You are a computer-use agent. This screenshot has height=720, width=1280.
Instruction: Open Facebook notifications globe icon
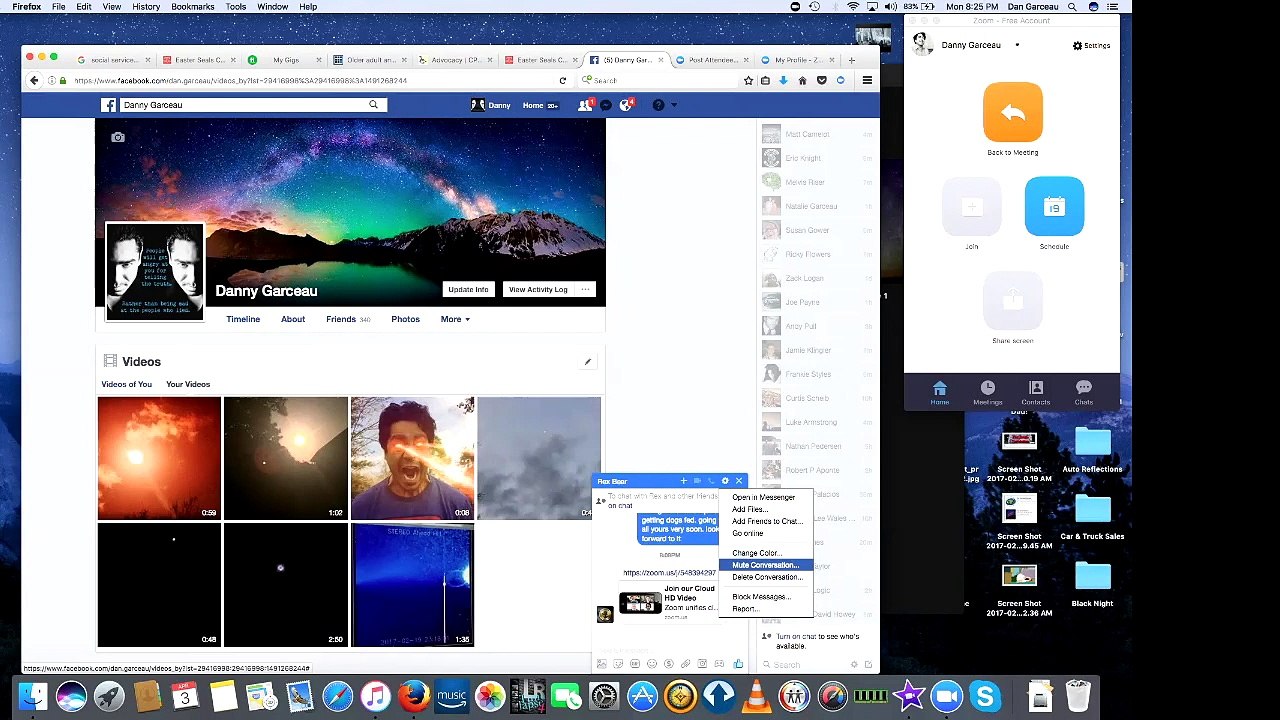click(x=627, y=105)
